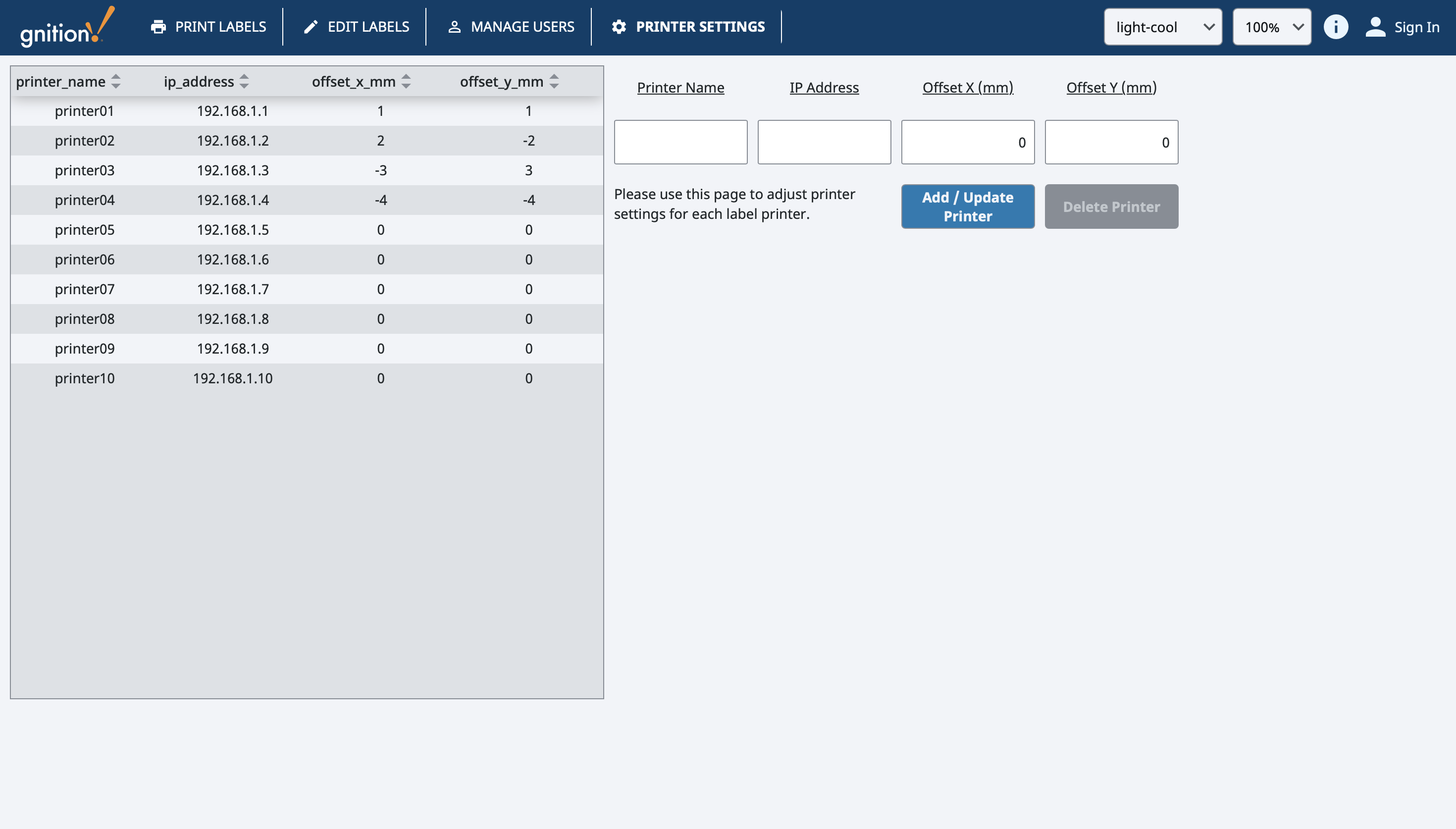Click the printer_name column header text
The height and width of the screenshot is (829, 1456).
(61, 81)
